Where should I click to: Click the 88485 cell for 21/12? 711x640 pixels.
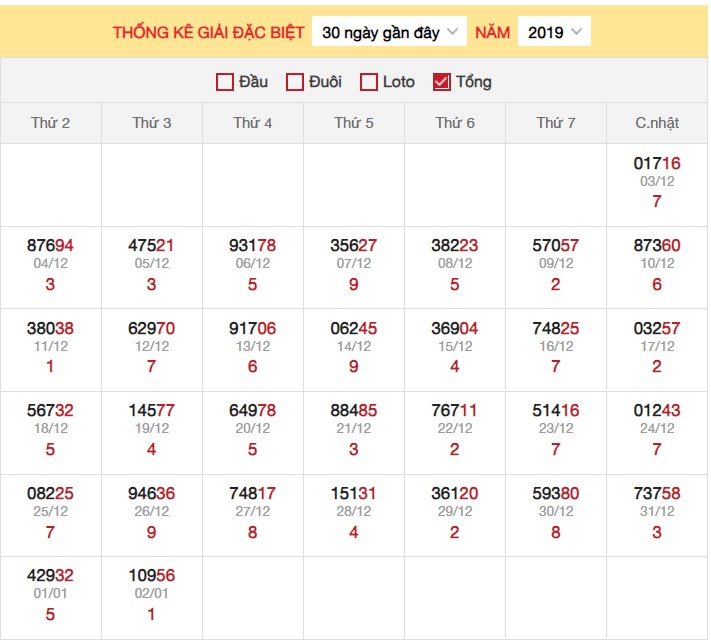(354, 410)
